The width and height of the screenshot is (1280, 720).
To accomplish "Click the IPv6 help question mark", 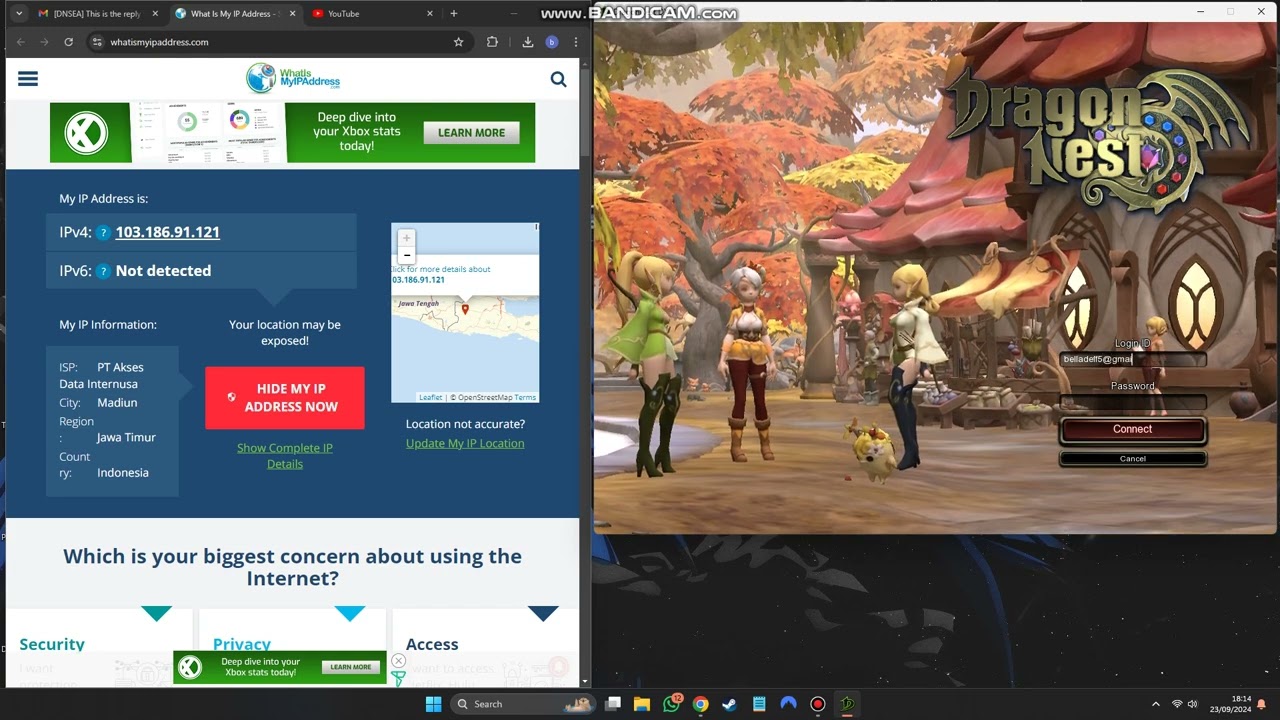I will point(103,271).
